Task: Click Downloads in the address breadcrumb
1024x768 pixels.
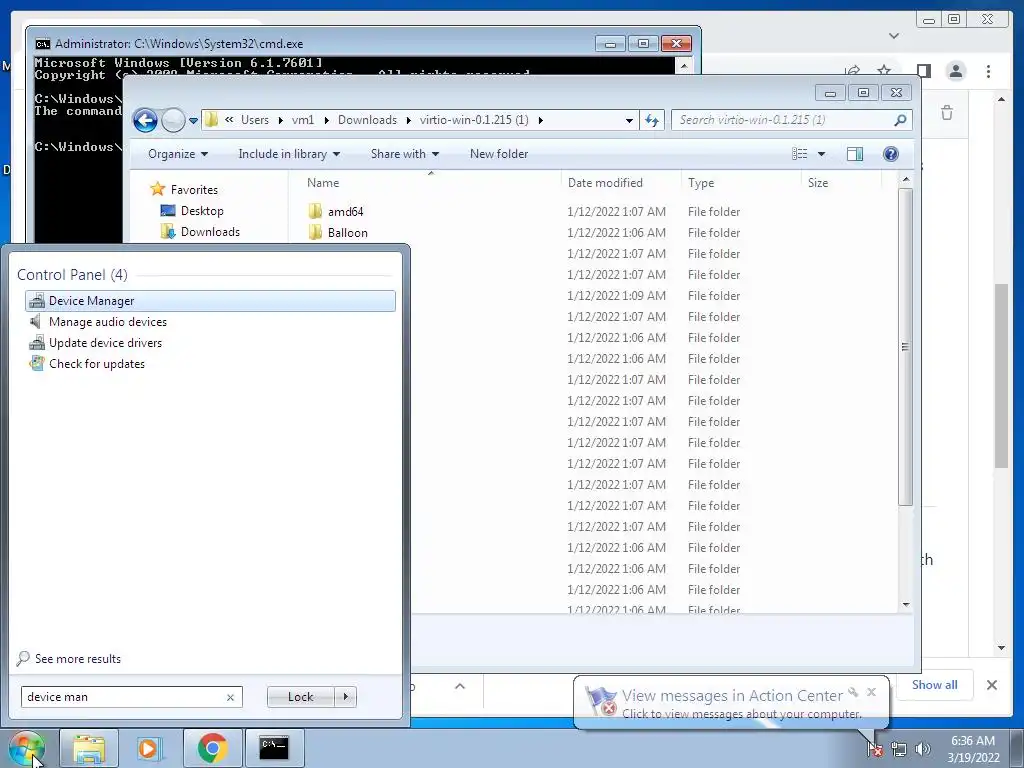Action: coord(367,120)
